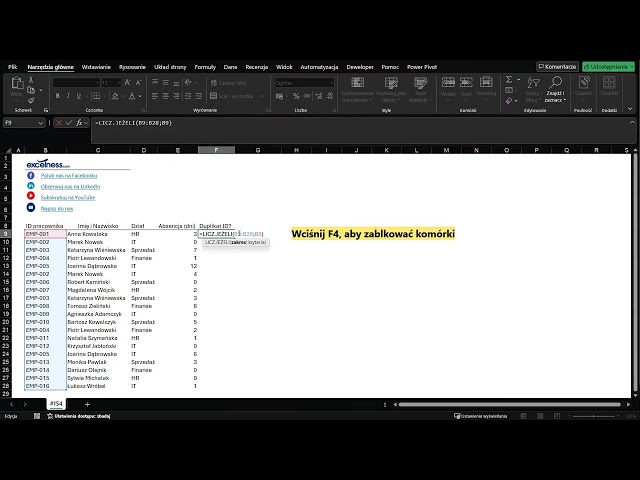
Task: Open the Plik menu
Action: (13, 67)
